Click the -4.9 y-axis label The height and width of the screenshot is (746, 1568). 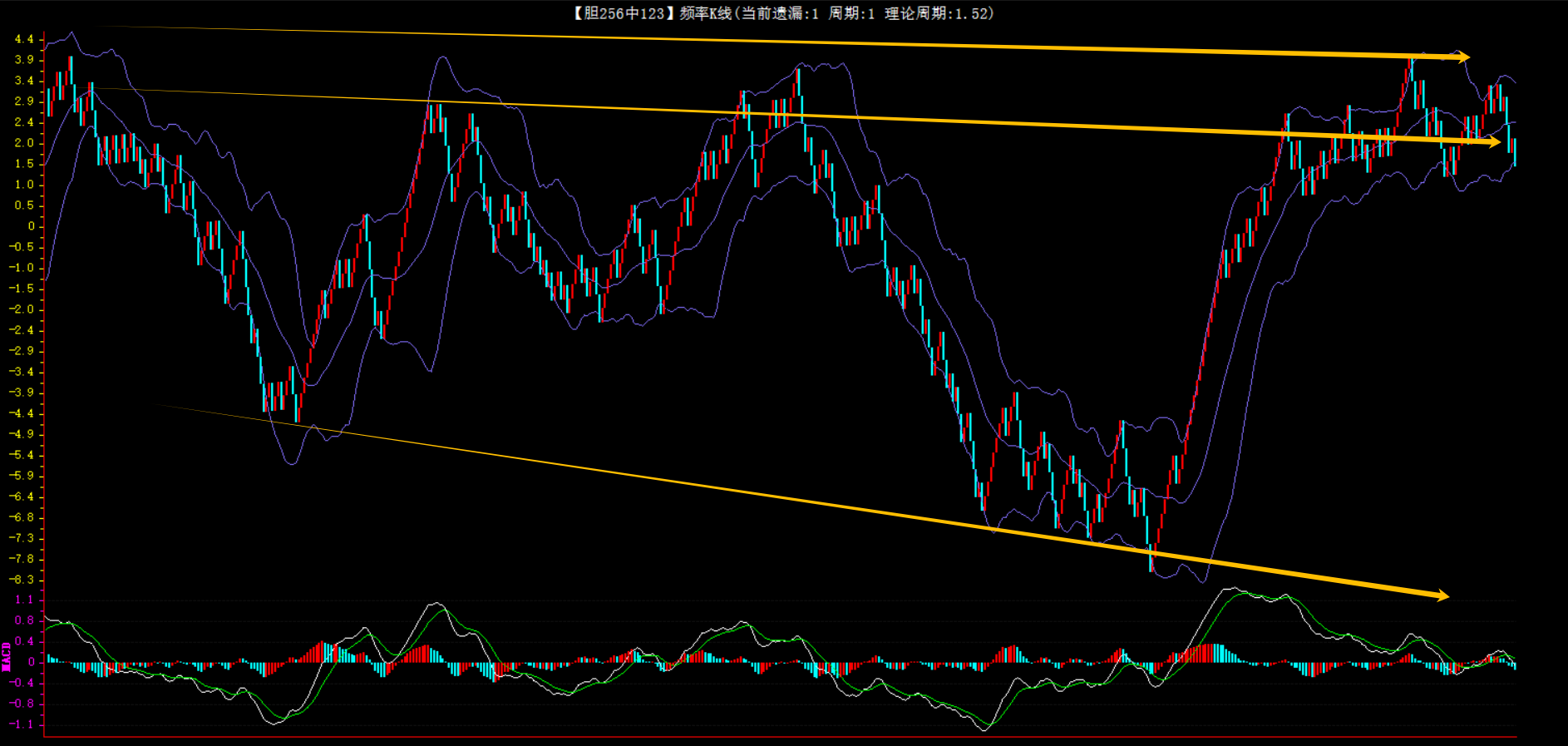[x=22, y=434]
